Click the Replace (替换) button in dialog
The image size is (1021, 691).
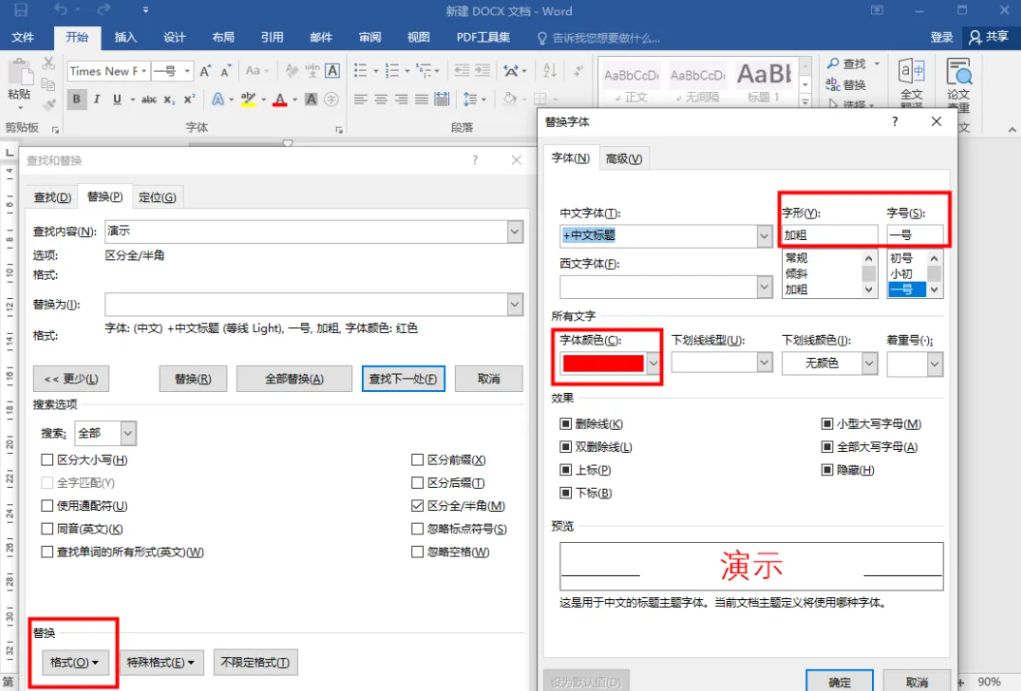[x=193, y=378]
